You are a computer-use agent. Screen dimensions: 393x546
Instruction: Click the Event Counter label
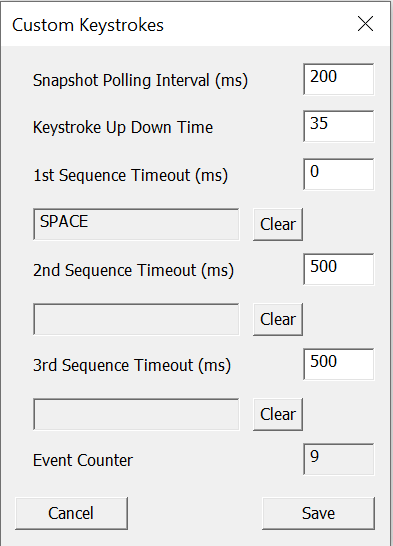pos(83,460)
